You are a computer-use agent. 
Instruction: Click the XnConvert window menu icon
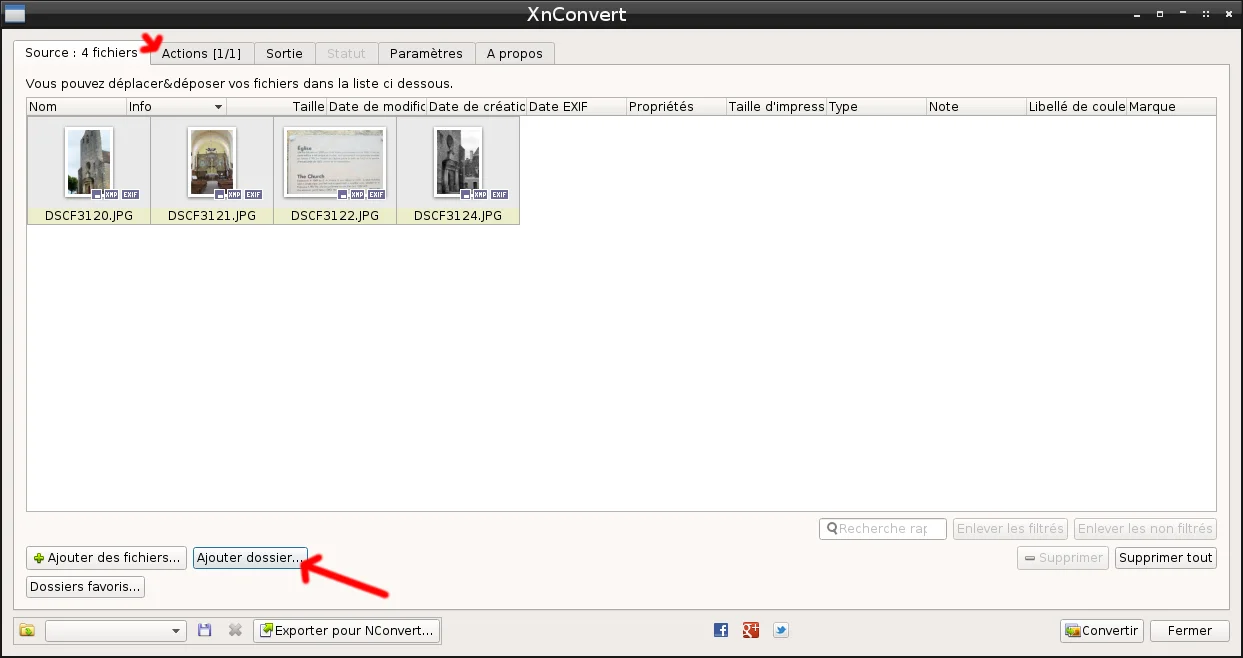point(15,14)
